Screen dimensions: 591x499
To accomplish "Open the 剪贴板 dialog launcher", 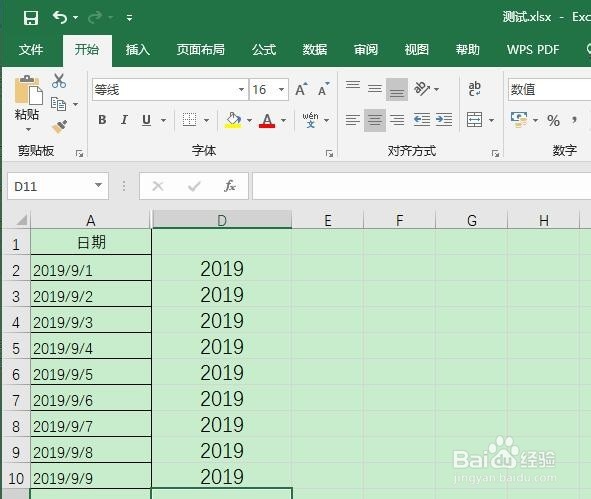I will (79, 153).
